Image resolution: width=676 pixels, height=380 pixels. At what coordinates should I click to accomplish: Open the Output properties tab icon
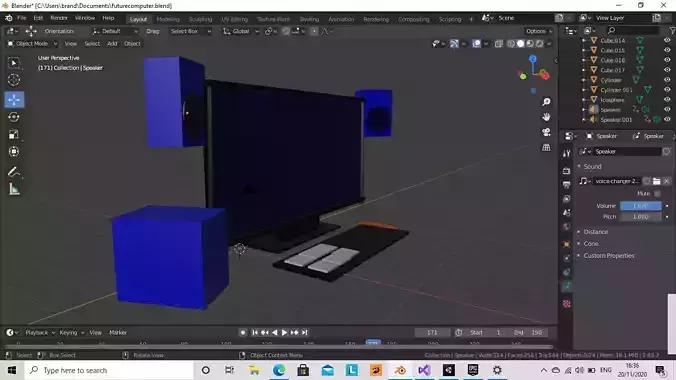coord(566,185)
